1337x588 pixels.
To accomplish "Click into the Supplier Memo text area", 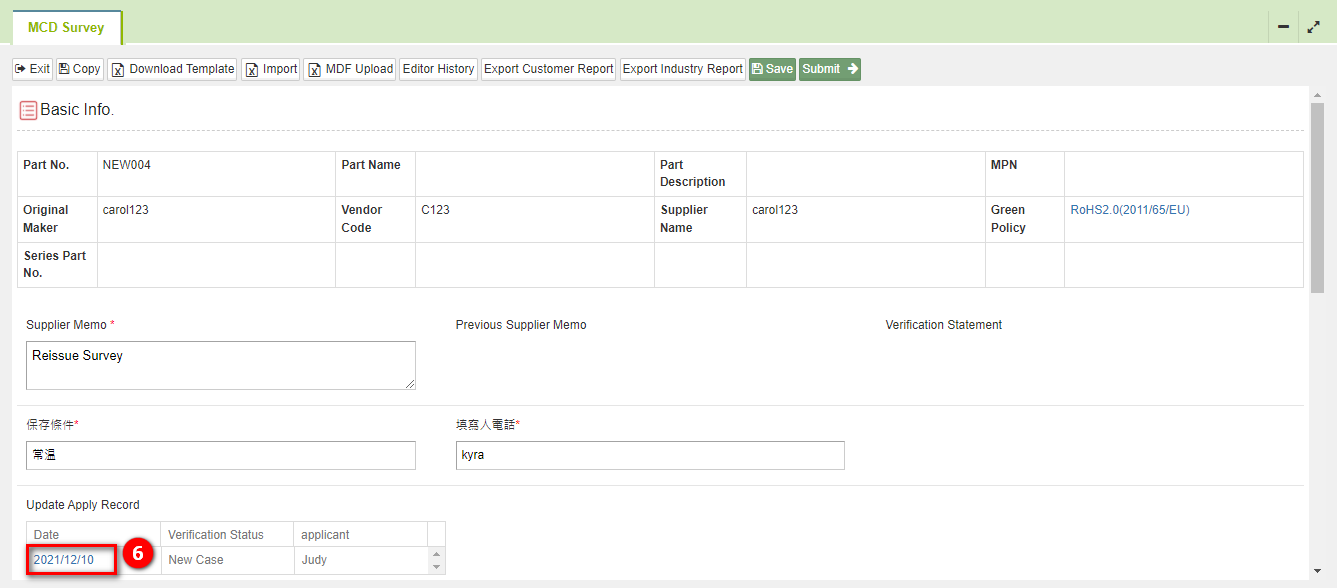I will coord(221,365).
